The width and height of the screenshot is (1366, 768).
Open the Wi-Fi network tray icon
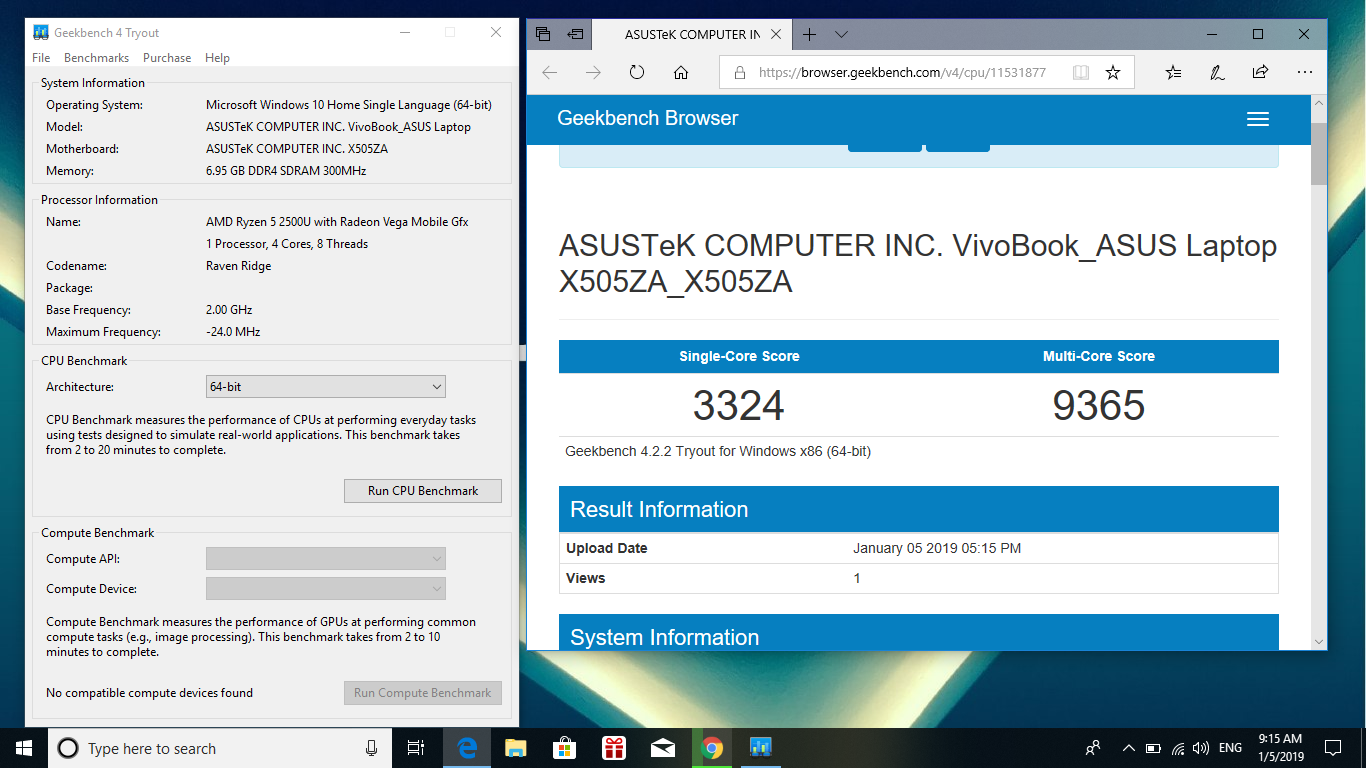[x=1178, y=748]
